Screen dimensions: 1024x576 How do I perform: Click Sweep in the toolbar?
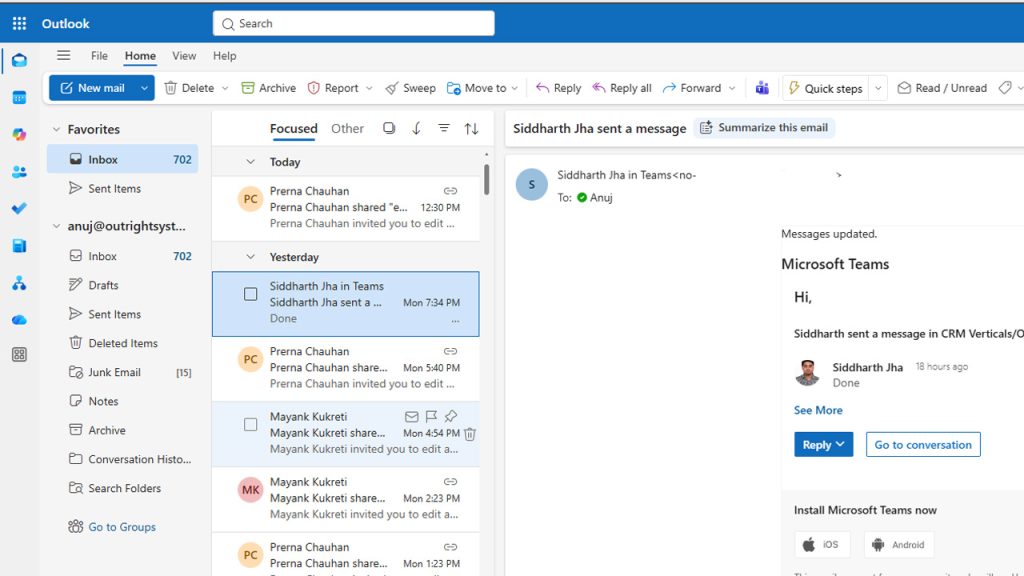410,88
